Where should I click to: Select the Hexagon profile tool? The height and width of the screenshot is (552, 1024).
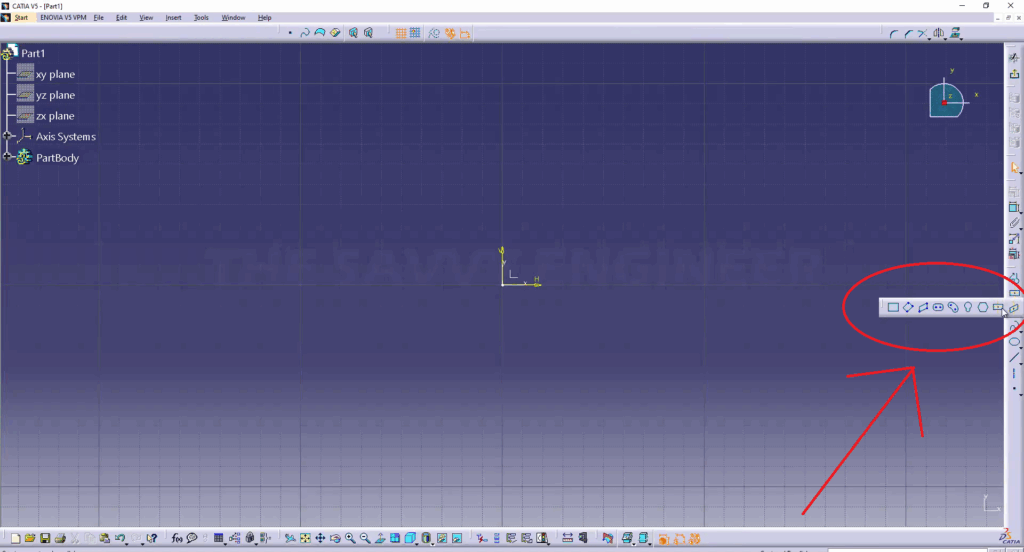(x=983, y=308)
